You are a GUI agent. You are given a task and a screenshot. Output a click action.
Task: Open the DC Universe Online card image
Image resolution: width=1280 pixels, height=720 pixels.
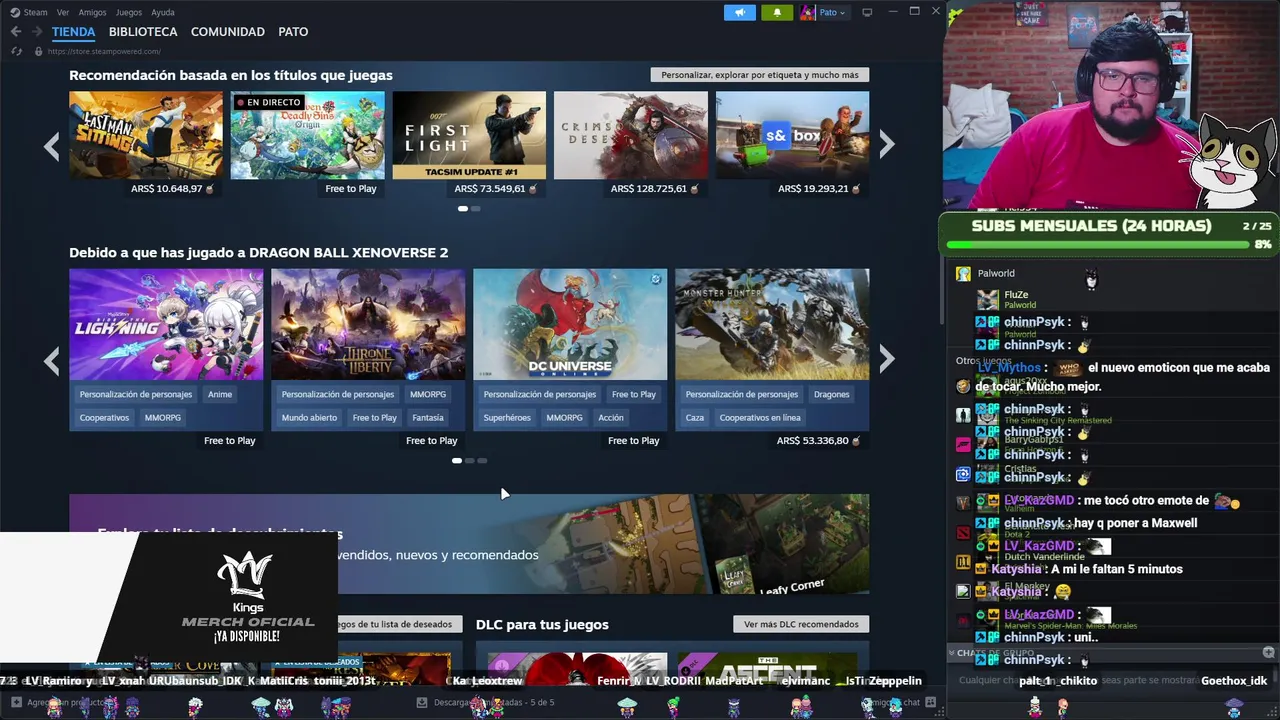(x=570, y=324)
